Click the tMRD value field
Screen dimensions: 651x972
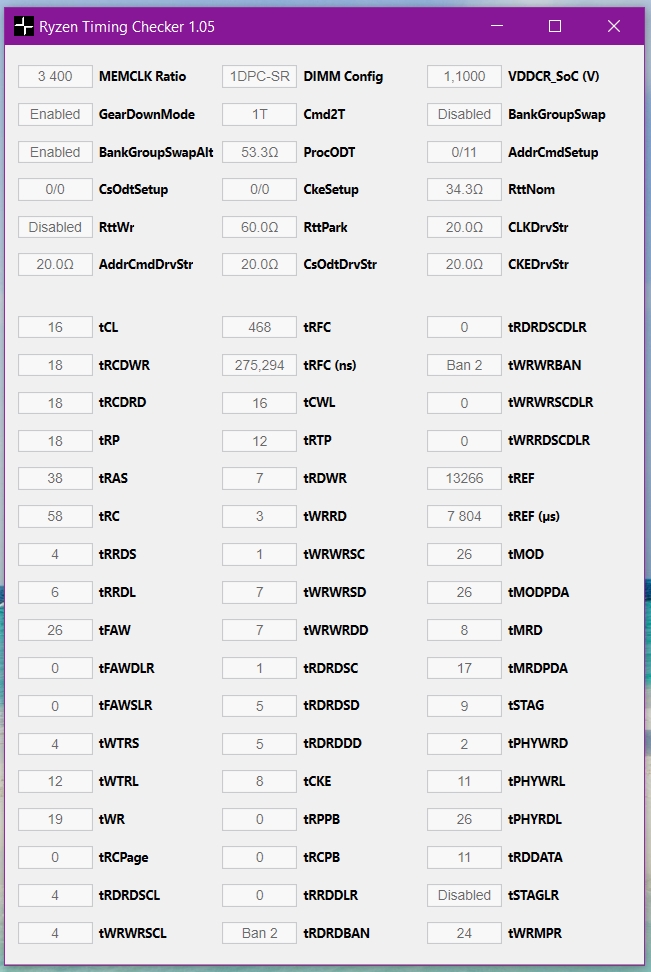(464, 630)
